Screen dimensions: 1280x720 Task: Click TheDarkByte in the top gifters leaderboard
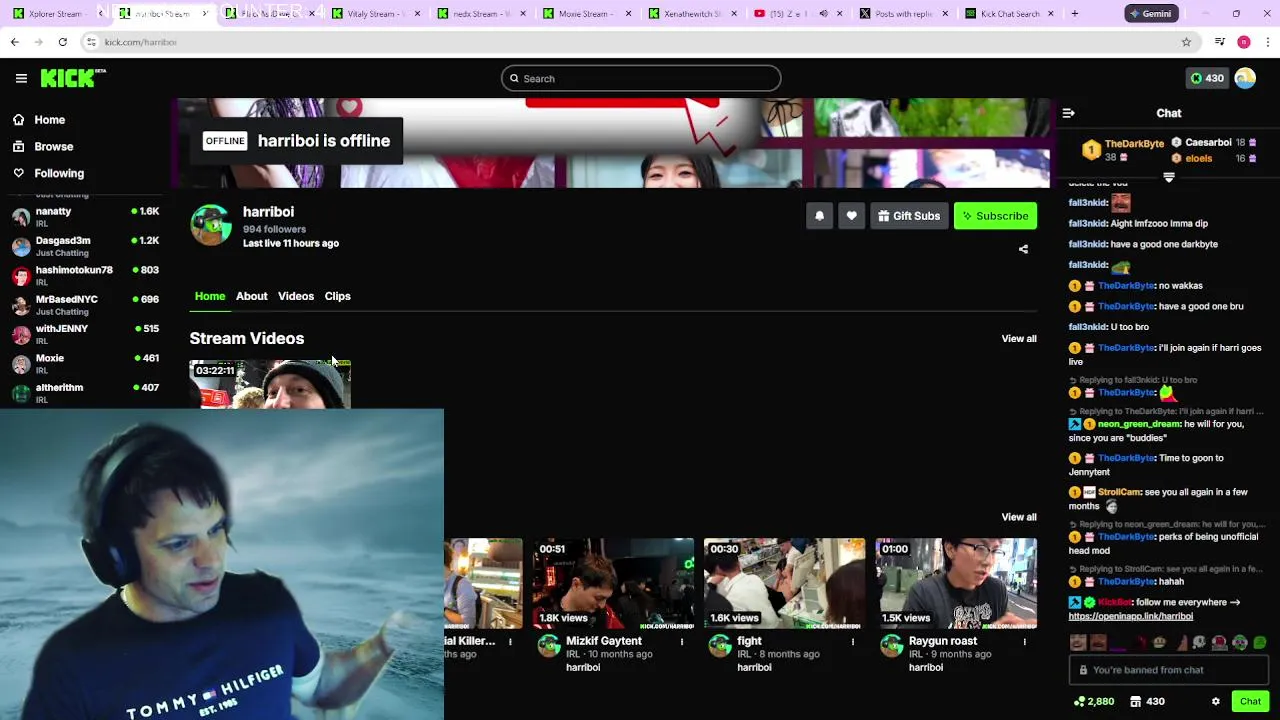click(1134, 144)
